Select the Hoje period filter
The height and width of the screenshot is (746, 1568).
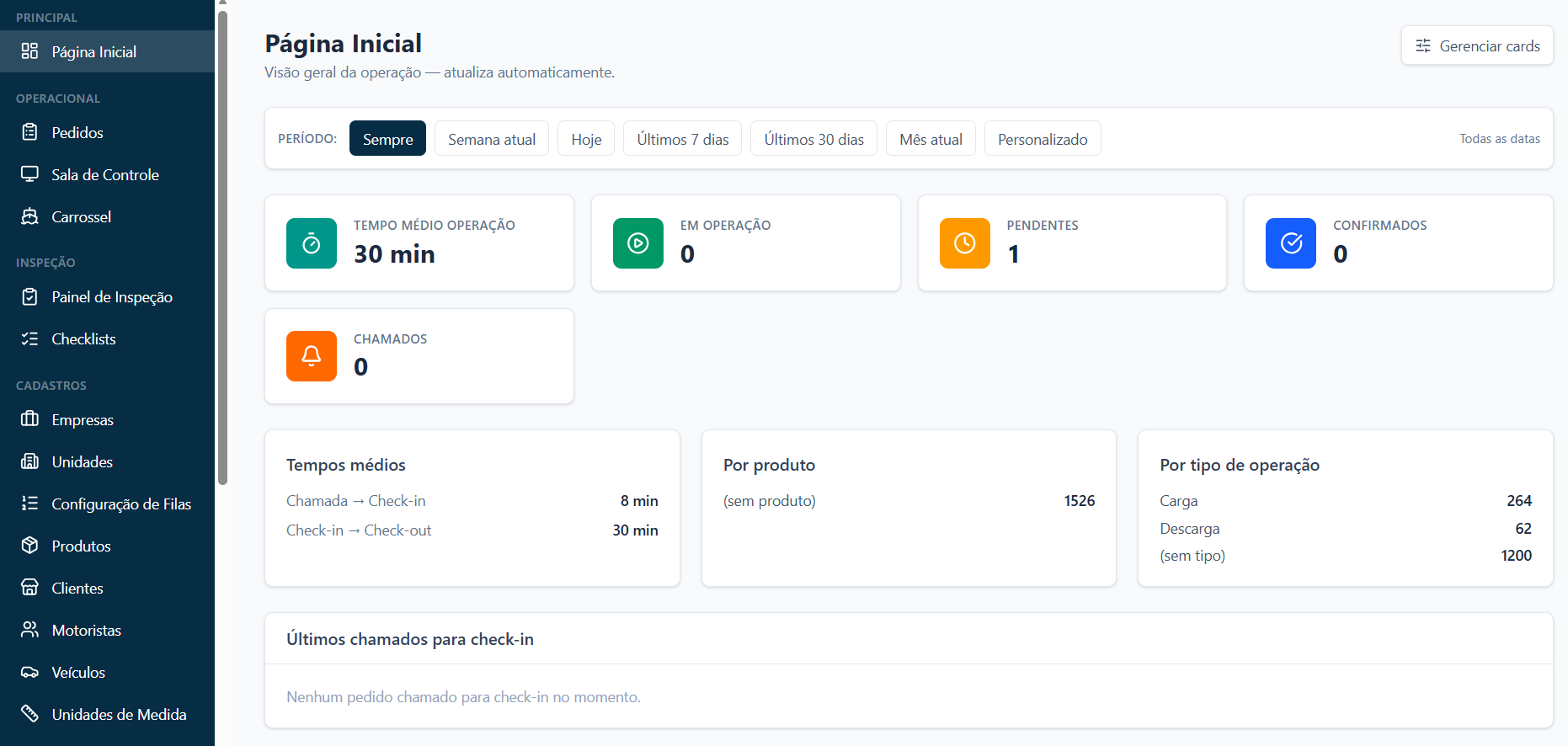[x=586, y=139]
